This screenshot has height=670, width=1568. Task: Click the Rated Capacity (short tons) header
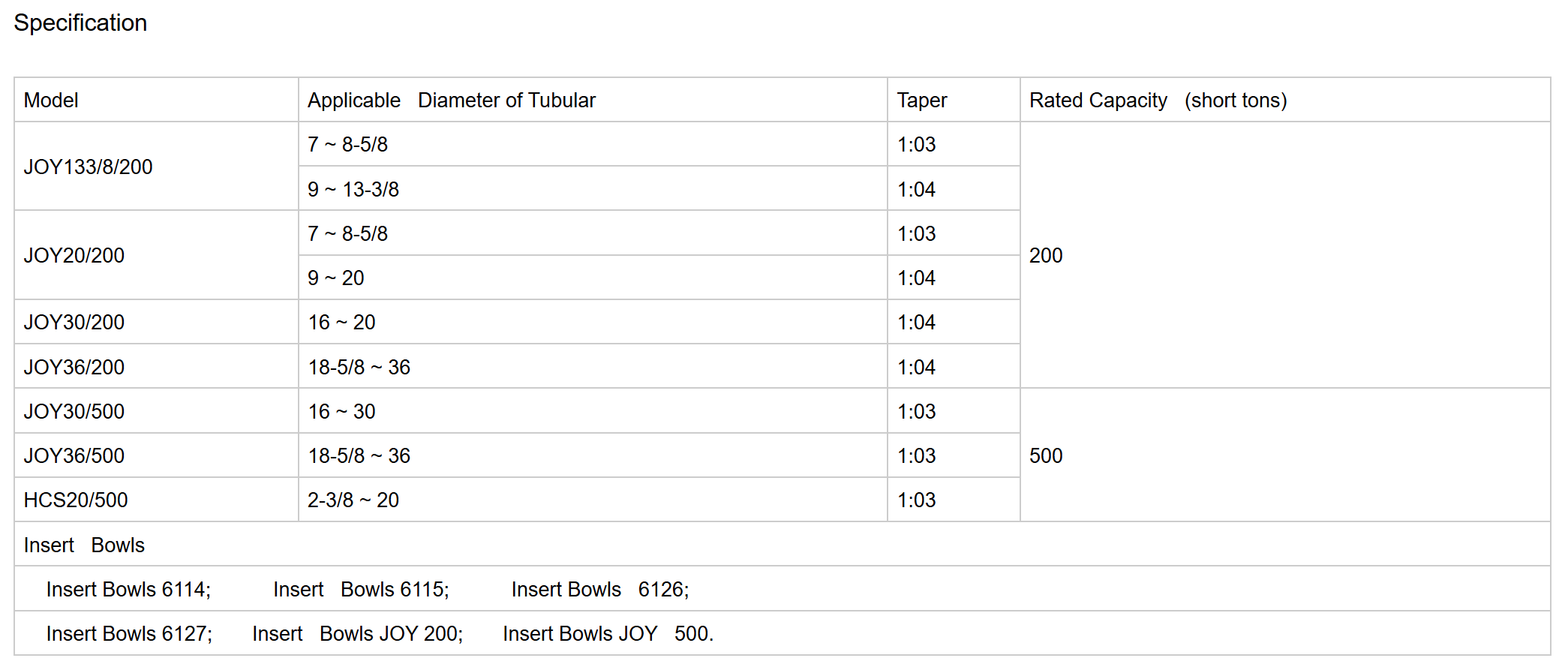coord(1157,101)
